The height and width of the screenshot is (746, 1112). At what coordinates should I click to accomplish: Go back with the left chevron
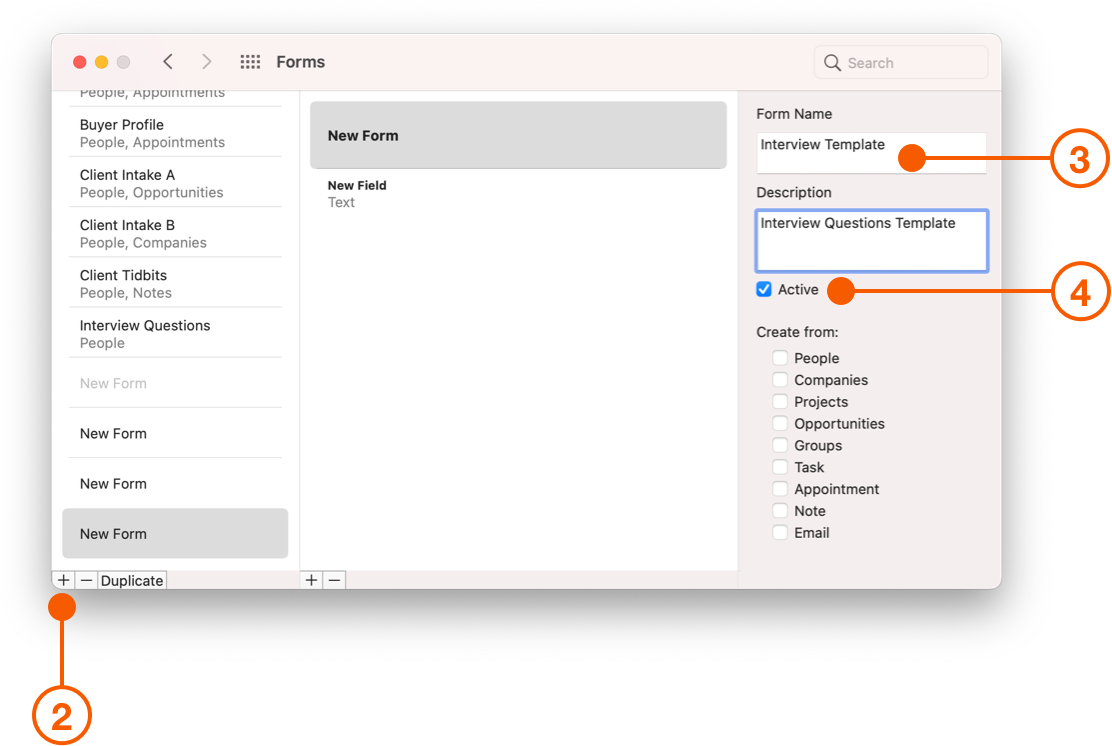[168, 62]
